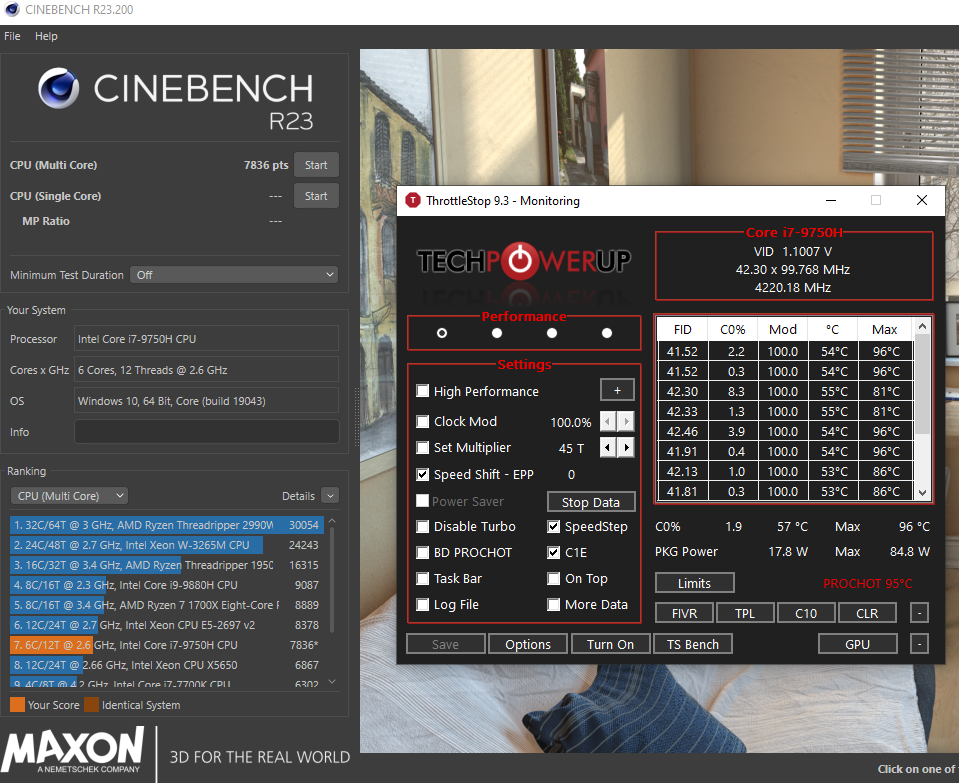Click the Maxon logo at bottom left
This screenshot has width=959, height=783.
tap(73, 749)
